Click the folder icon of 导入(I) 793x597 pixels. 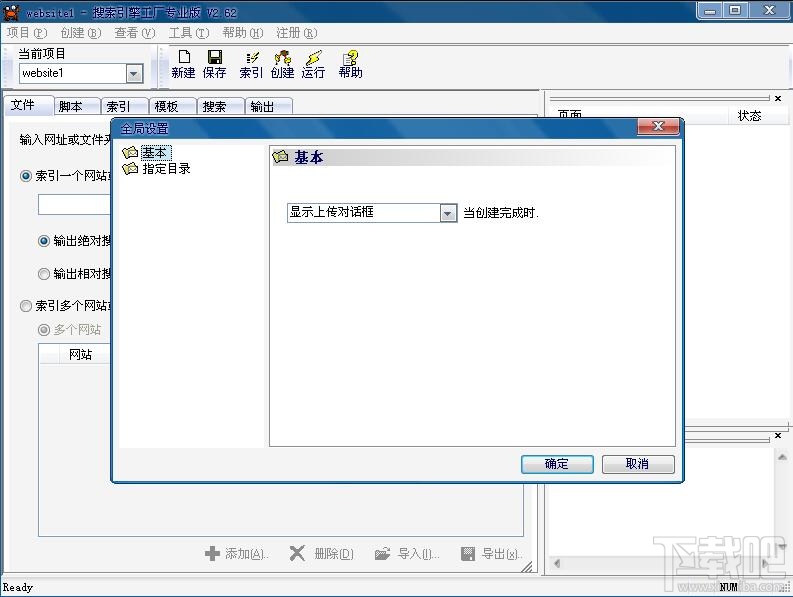tap(382, 553)
